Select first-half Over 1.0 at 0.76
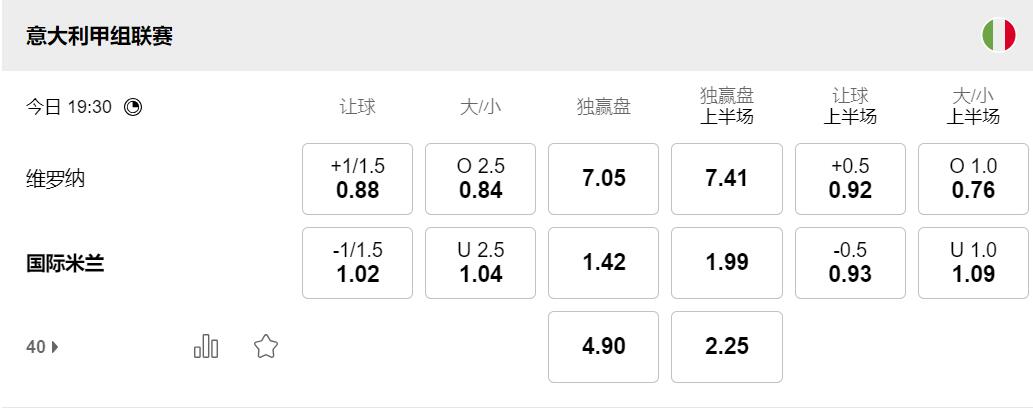 [973, 179]
